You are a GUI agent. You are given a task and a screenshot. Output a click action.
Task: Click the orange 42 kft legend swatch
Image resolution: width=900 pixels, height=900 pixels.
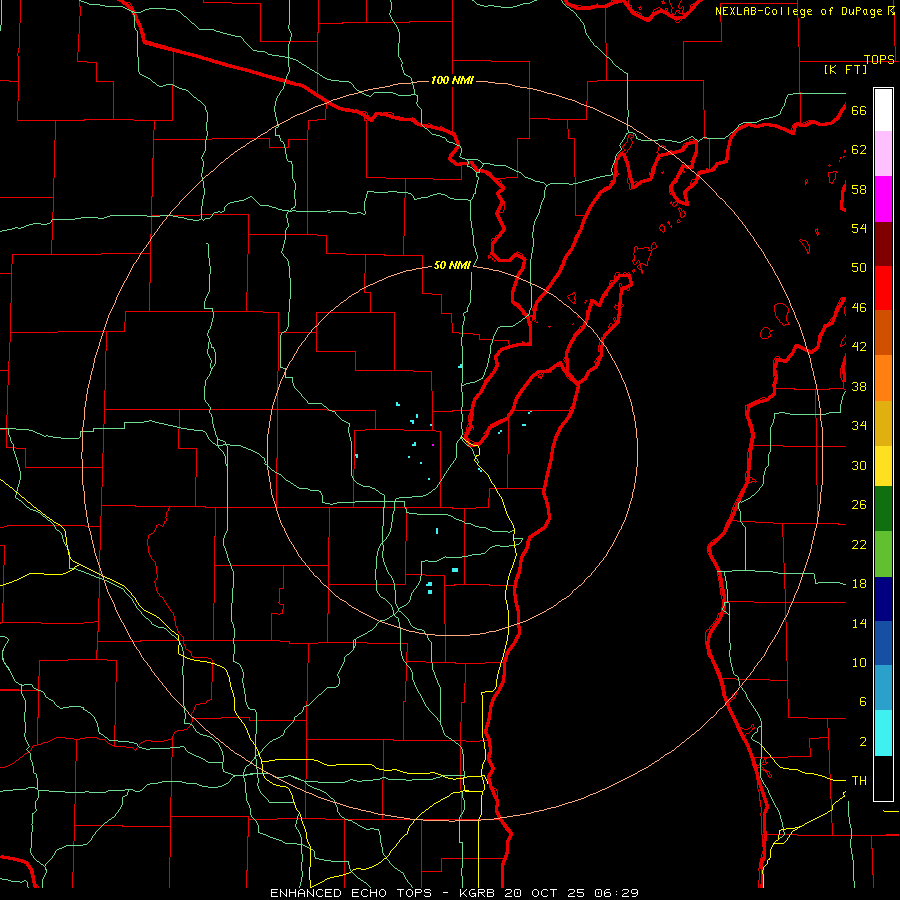click(883, 377)
